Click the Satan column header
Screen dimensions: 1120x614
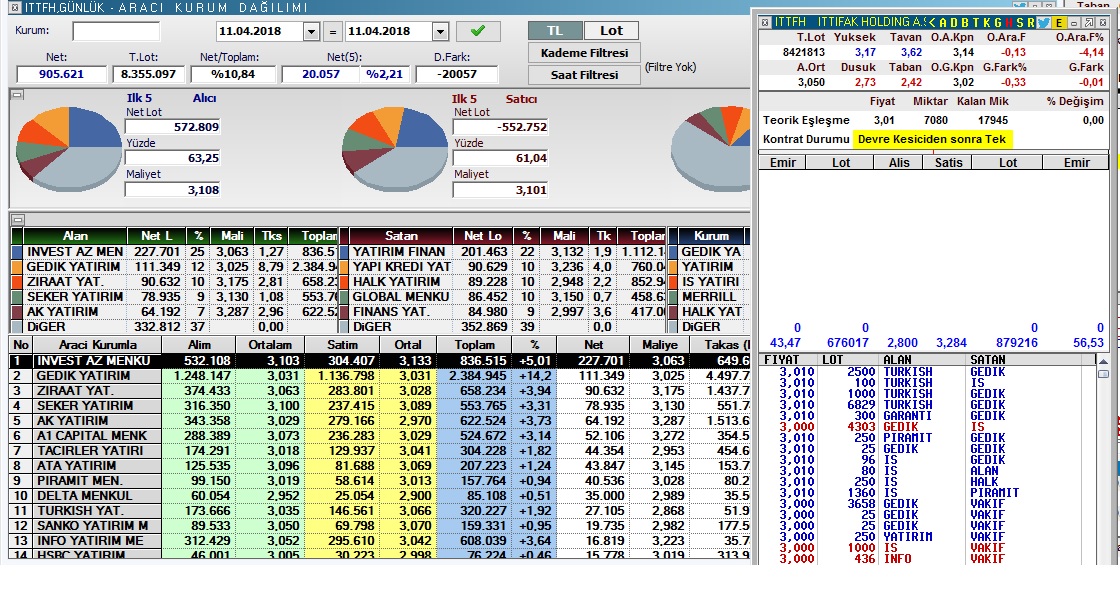pos(401,236)
